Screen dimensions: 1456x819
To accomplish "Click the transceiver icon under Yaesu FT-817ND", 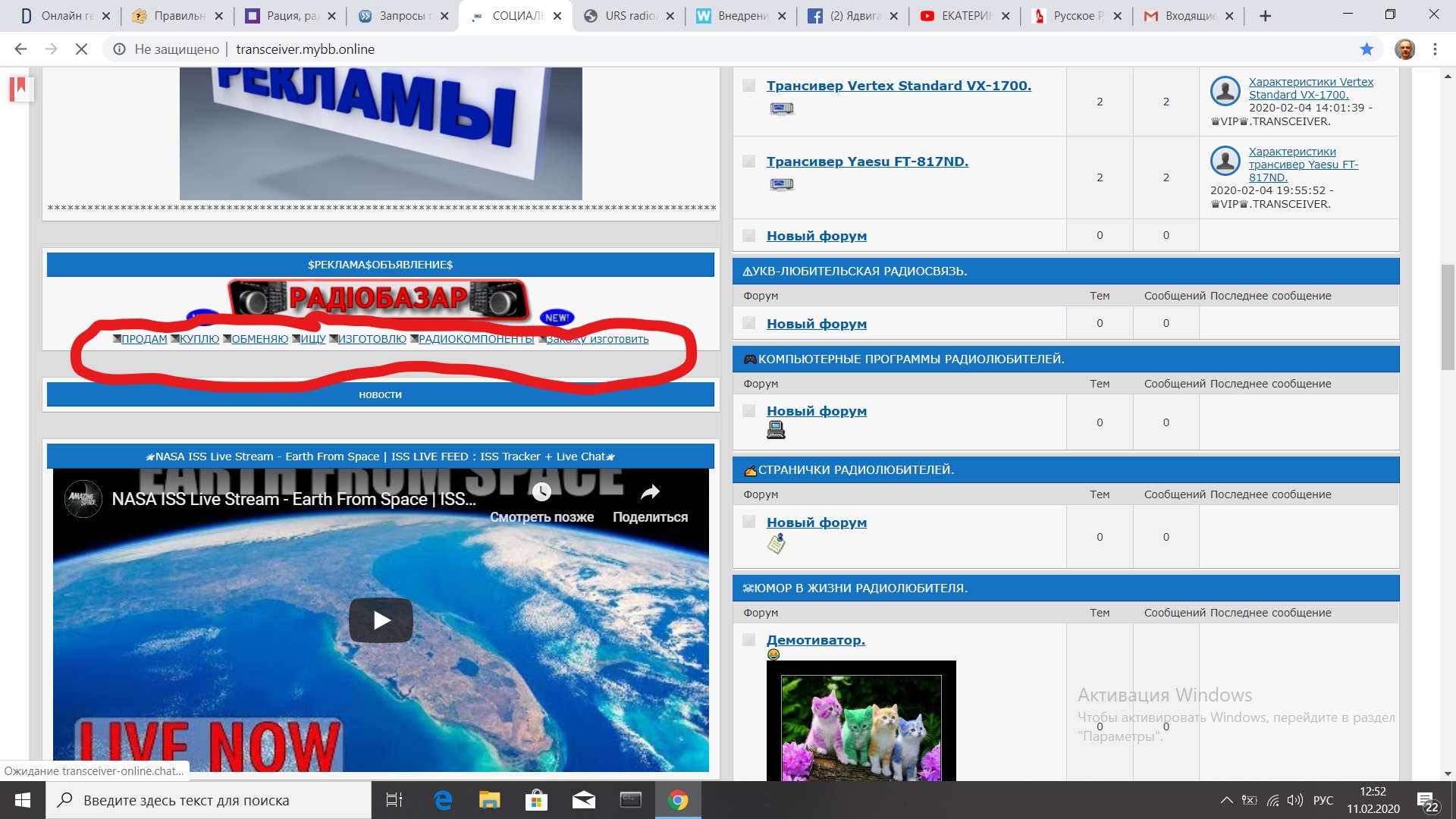I will (782, 184).
